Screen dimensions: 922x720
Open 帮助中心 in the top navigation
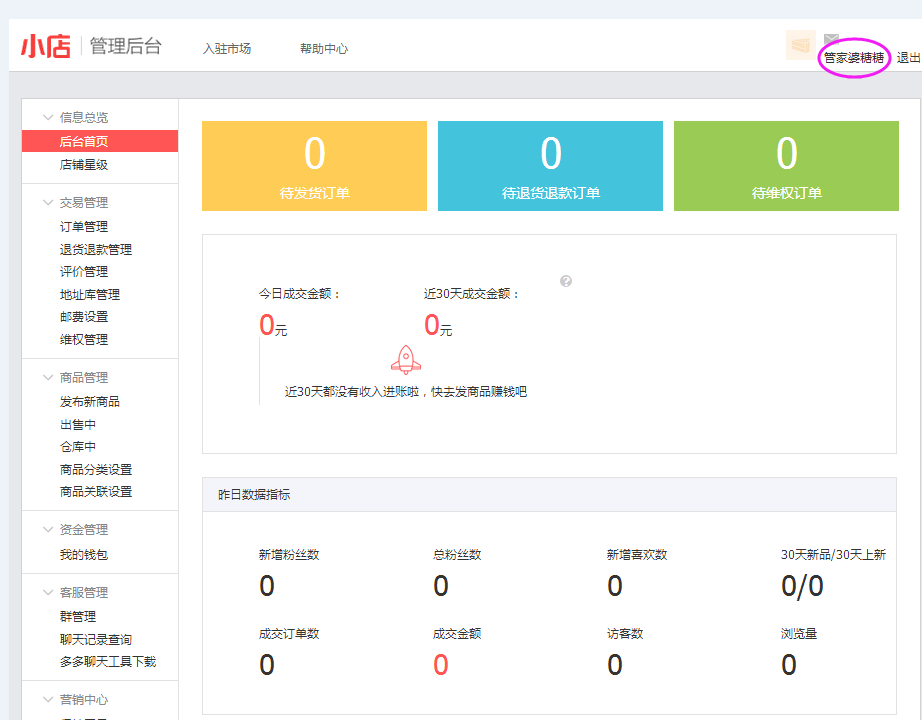click(324, 48)
